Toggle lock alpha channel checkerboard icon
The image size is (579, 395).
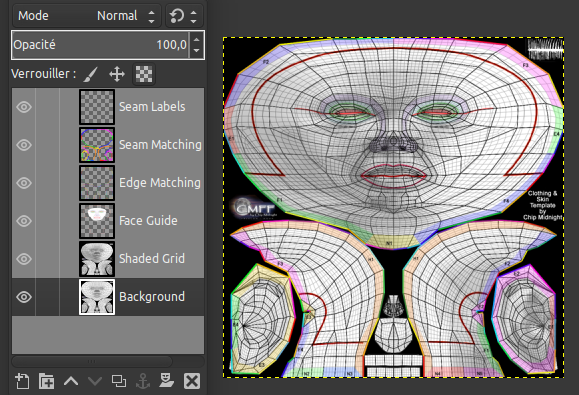point(144,74)
